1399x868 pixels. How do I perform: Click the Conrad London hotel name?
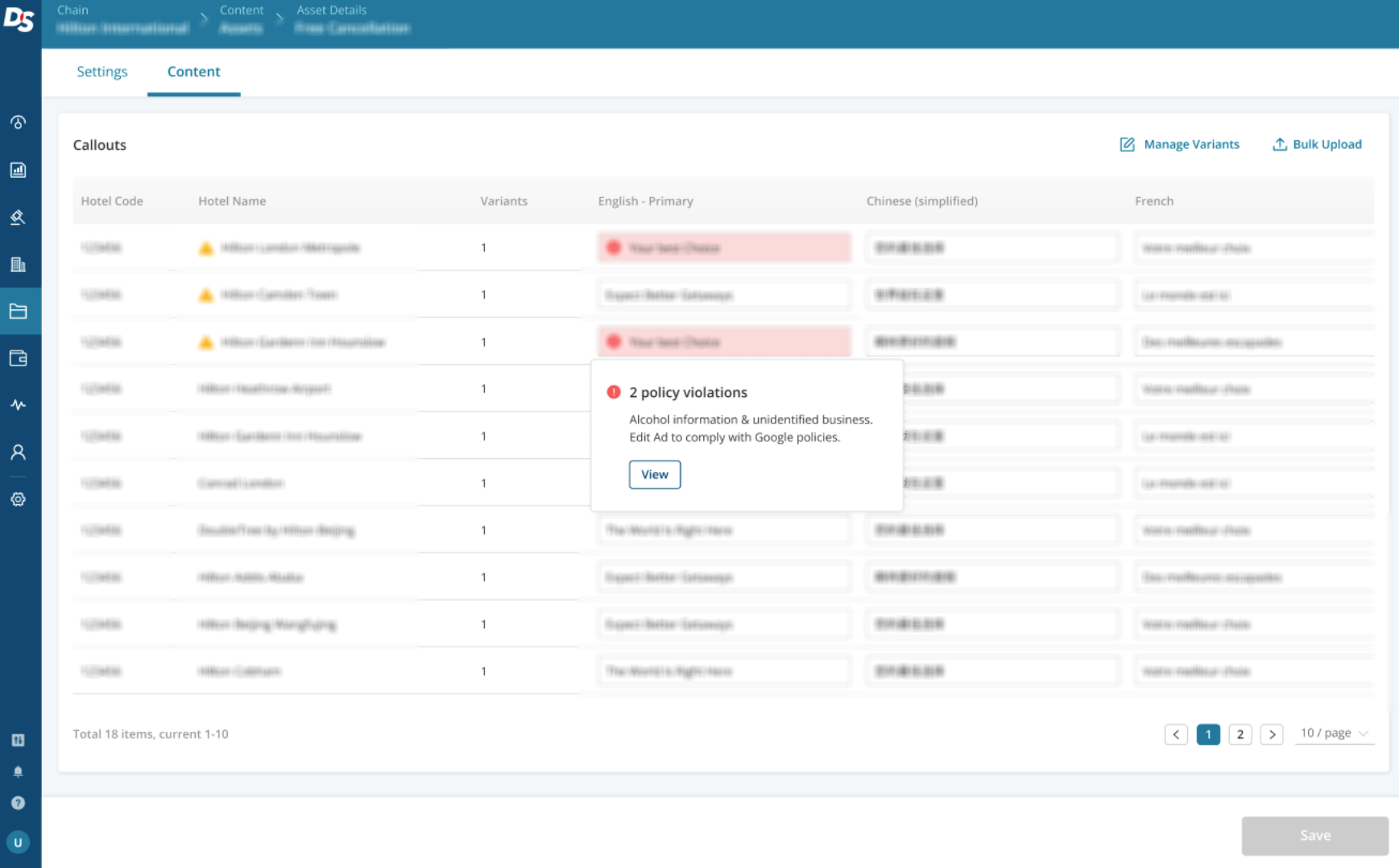pos(241,483)
